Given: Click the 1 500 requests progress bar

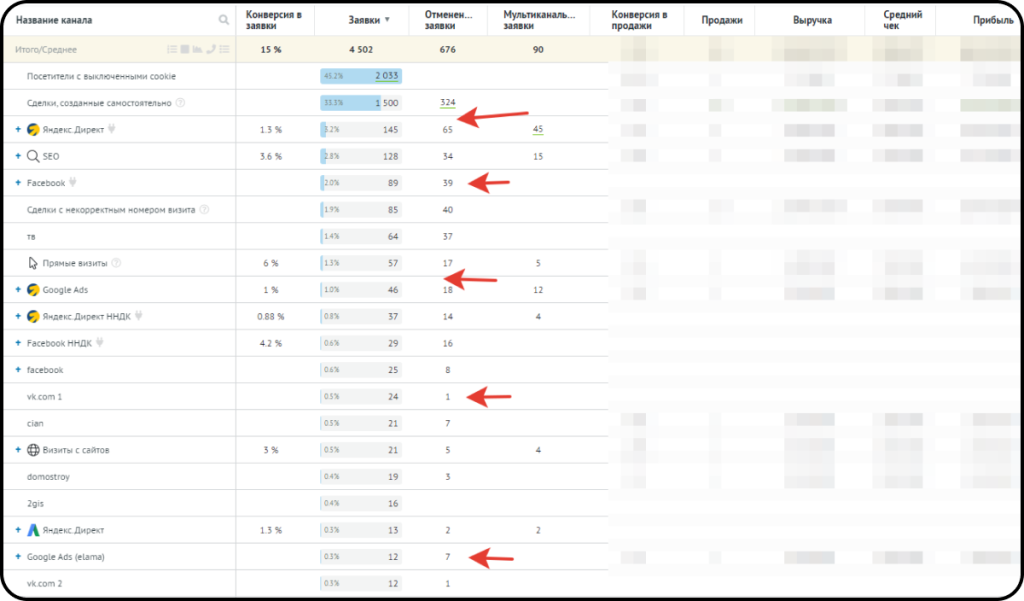Looking at the screenshot, I should click(360, 103).
